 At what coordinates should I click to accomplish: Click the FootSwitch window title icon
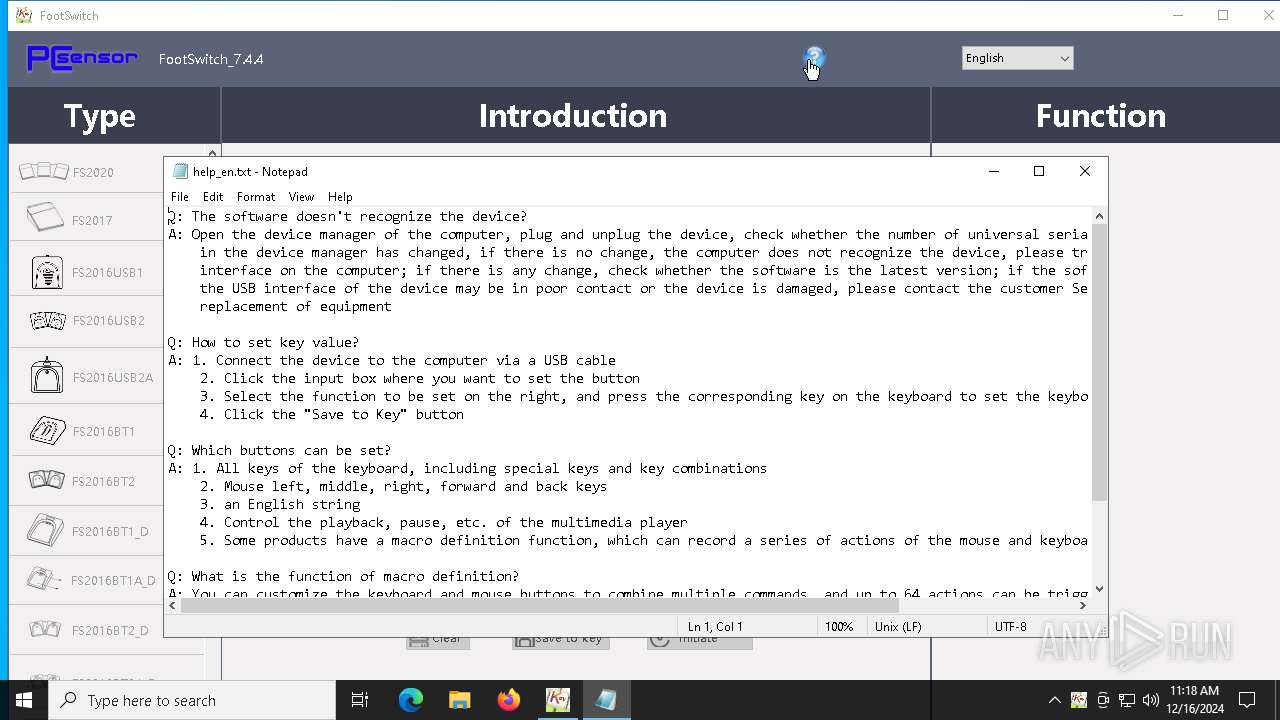tap(24, 15)
